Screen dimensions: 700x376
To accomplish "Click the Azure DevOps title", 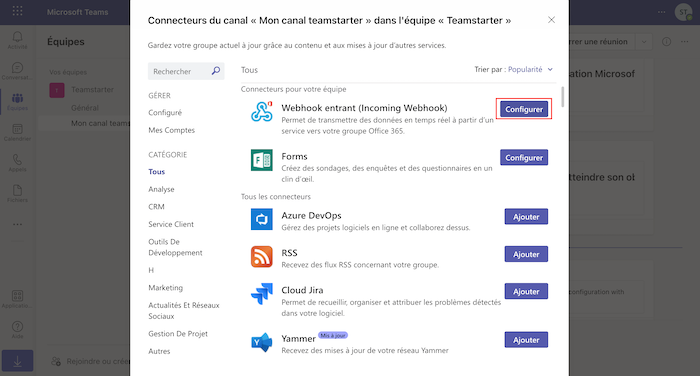I will (311, 215).
